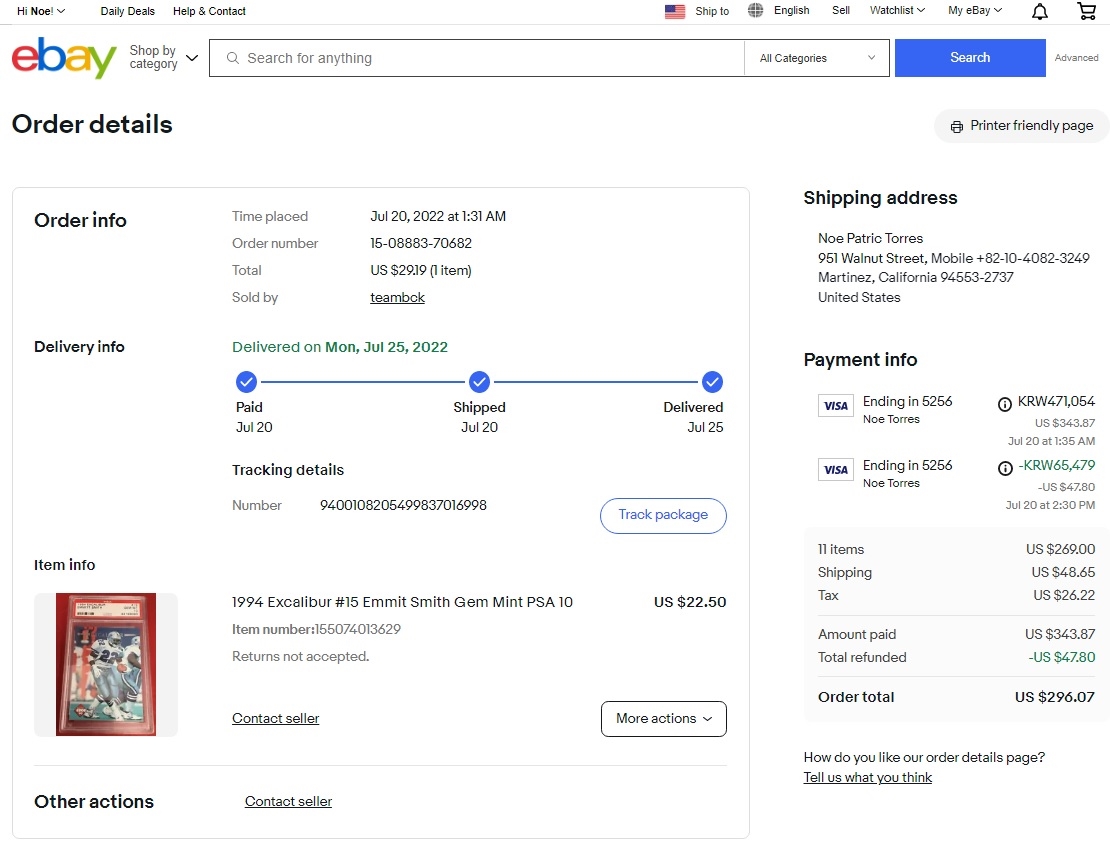
Task: Click the Shipping US $48.65 amount
Action: 1063,573
